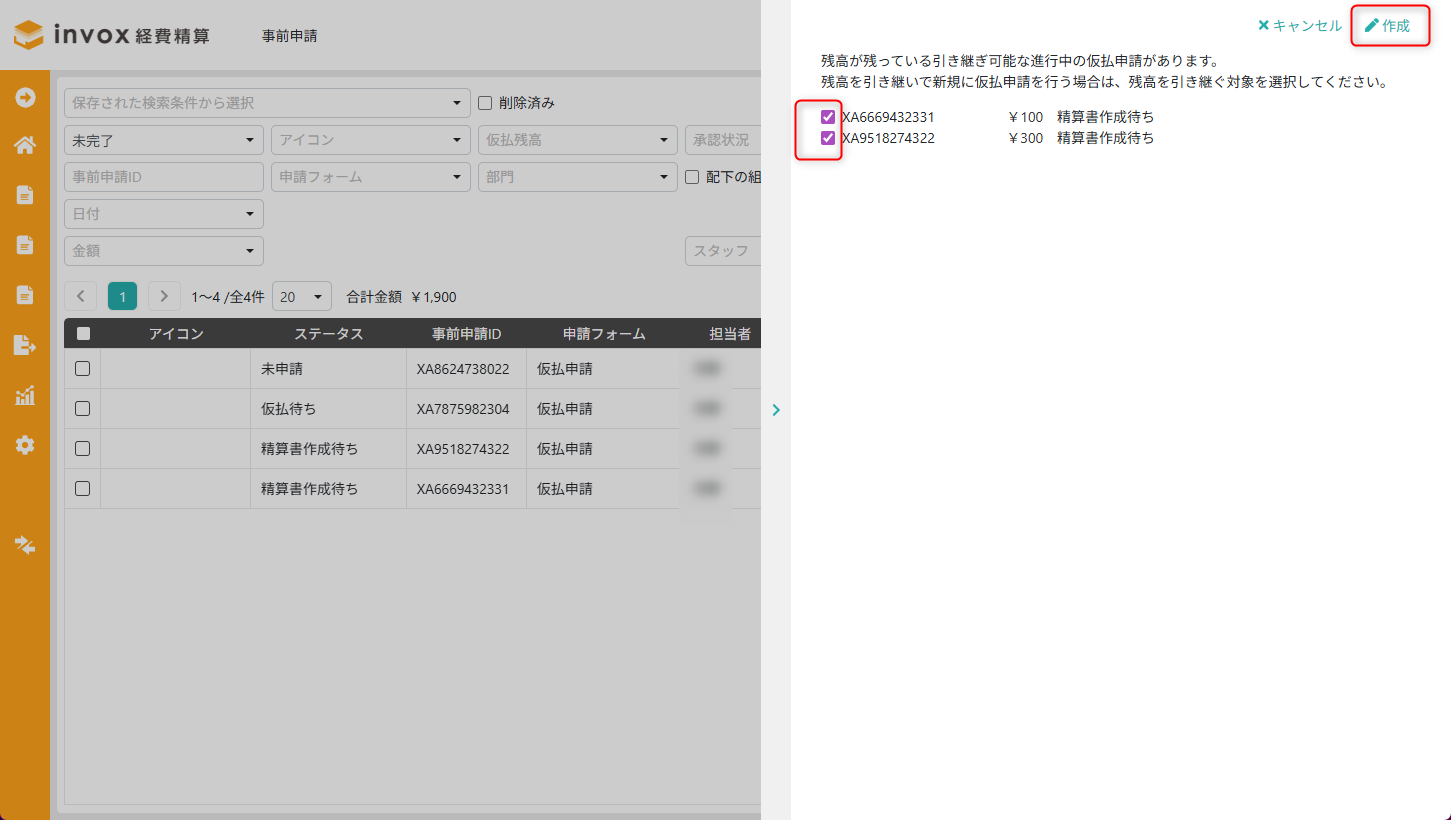The image size is (1451, 820).
Task: Uncheck the XA9518274322 carry-over checkbox
Action: tap(828, 138)
